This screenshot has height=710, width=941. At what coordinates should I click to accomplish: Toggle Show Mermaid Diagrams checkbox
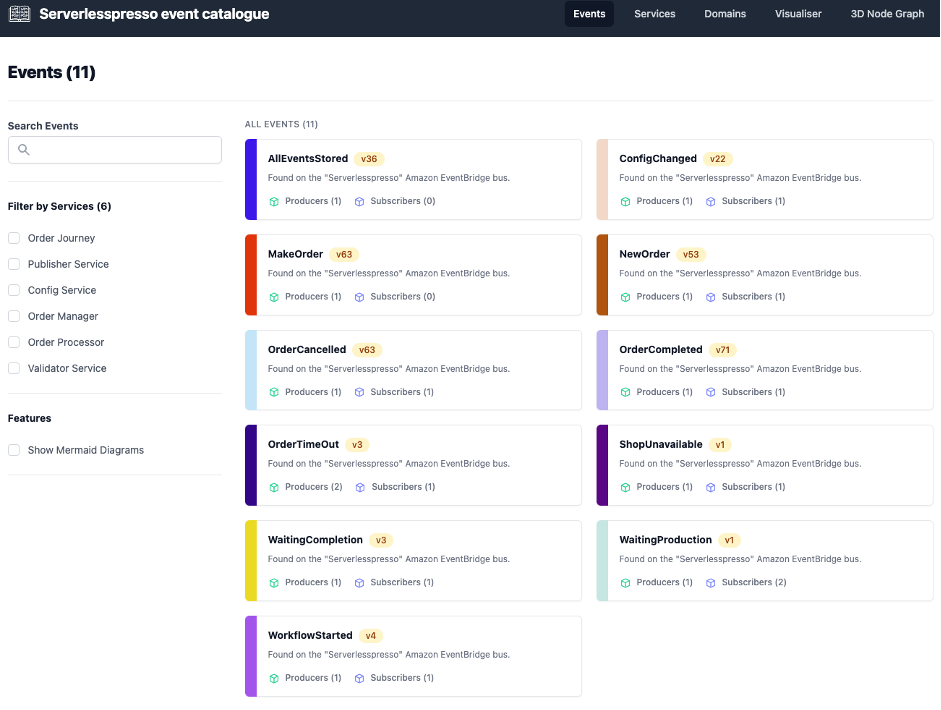(14, 450)
